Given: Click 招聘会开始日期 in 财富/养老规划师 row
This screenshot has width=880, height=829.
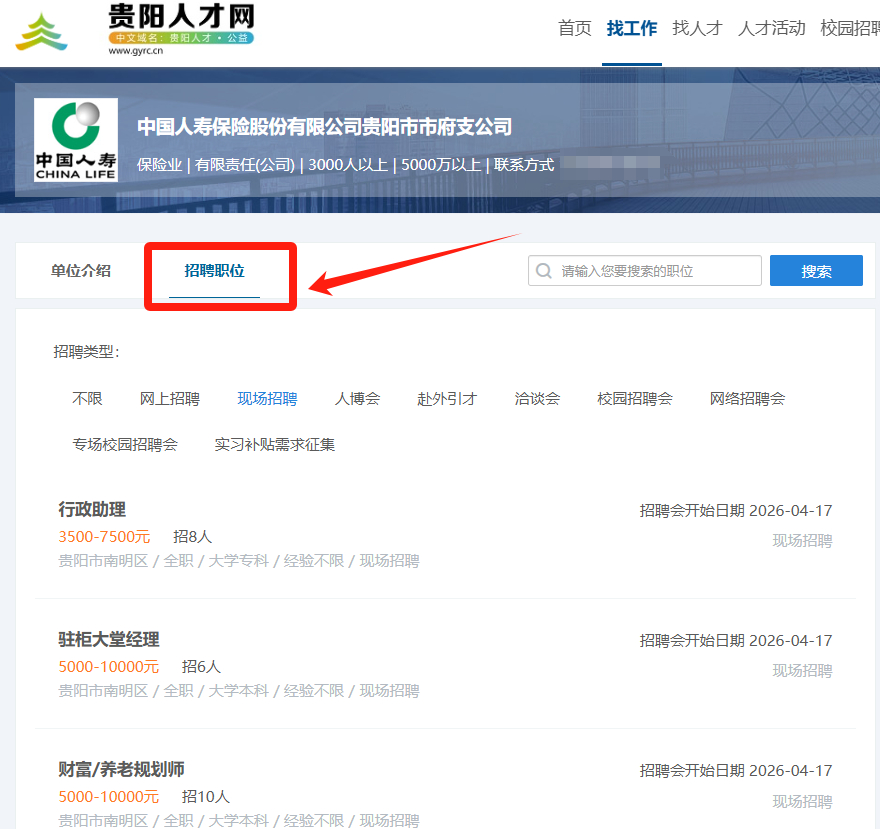Looking at the screenshot, I should pyautogui.click(x=736, y=771).
